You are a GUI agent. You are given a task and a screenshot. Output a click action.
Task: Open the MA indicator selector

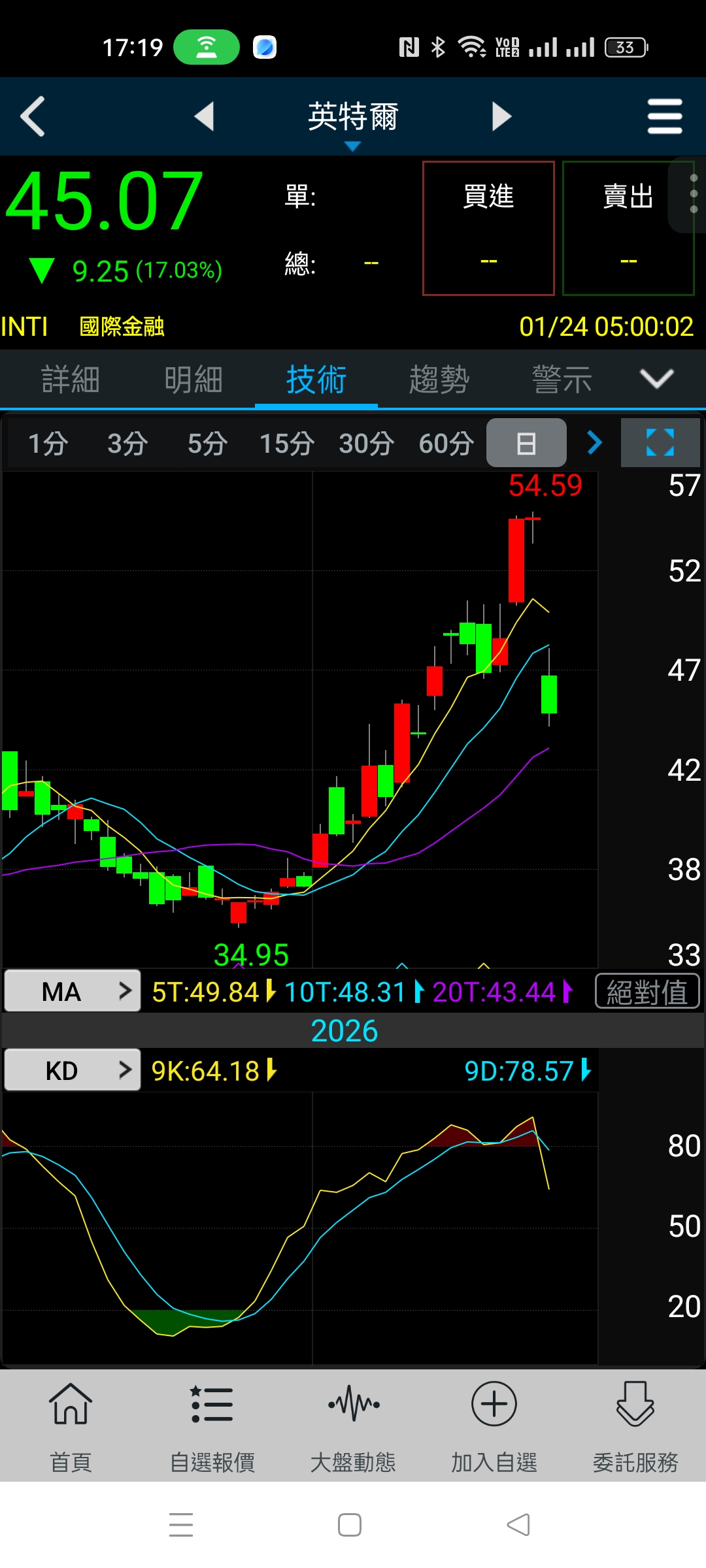(x=73, y=992)
